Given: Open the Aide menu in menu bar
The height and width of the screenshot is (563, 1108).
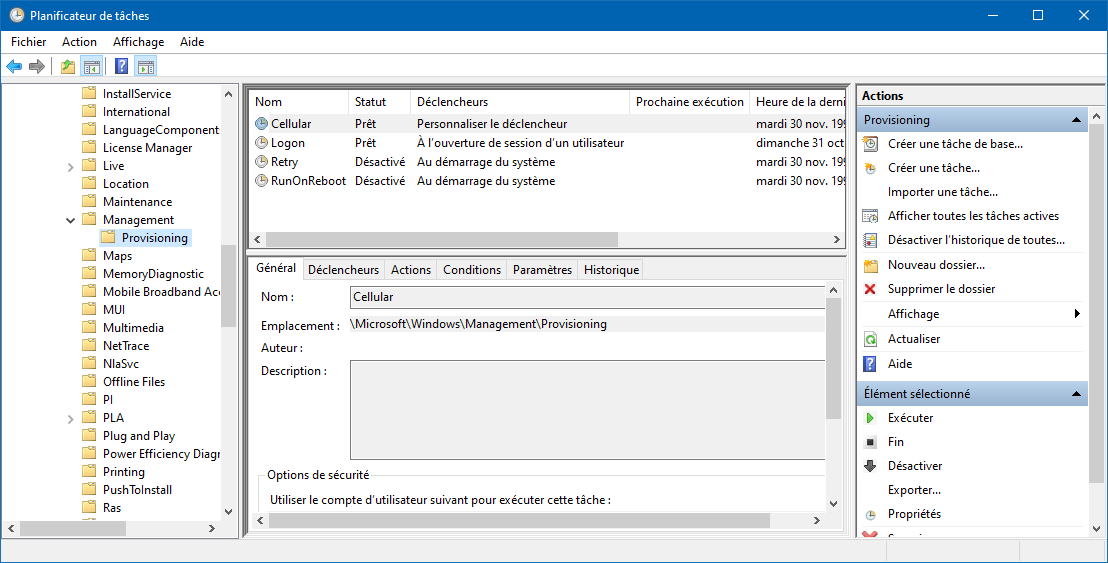Looking at the screenshot, I should point(192,42).
